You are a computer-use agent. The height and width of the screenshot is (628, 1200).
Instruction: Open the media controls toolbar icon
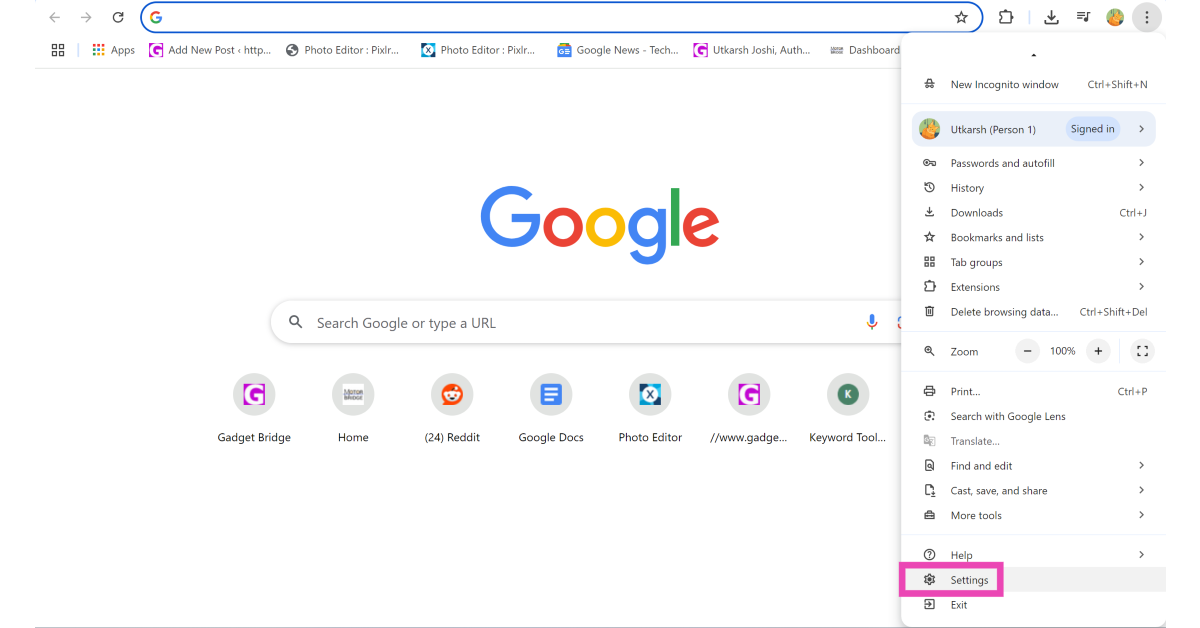[x=1083, y=17]
